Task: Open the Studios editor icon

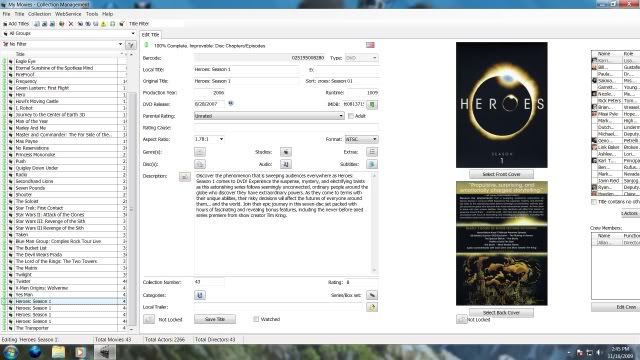Action: point(286,152)
